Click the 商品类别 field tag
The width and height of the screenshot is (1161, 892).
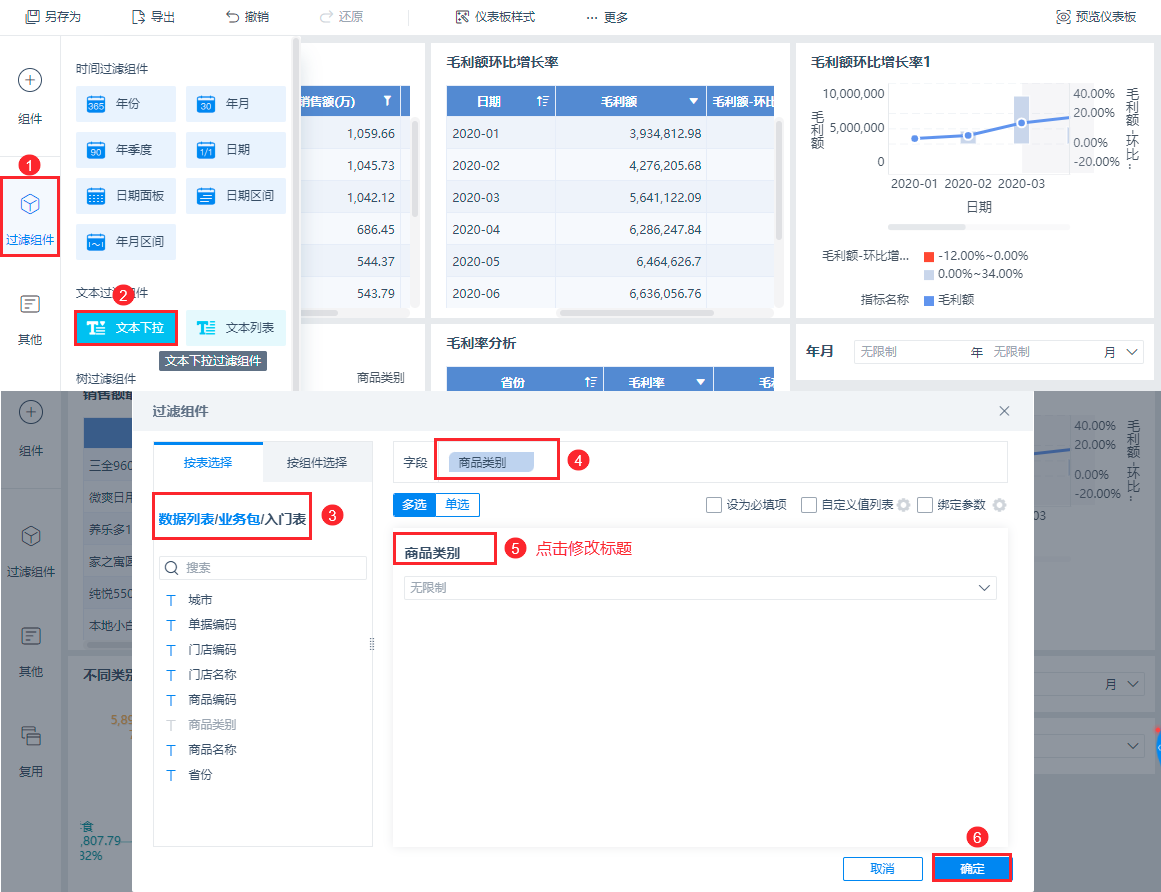(491, 463)
